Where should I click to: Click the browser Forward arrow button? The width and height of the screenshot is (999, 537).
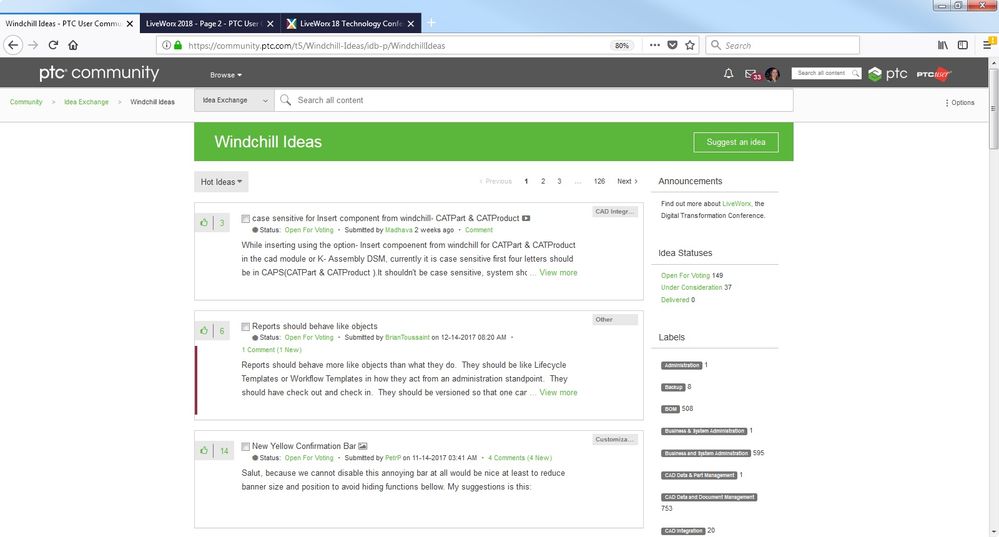coord(33,45)
